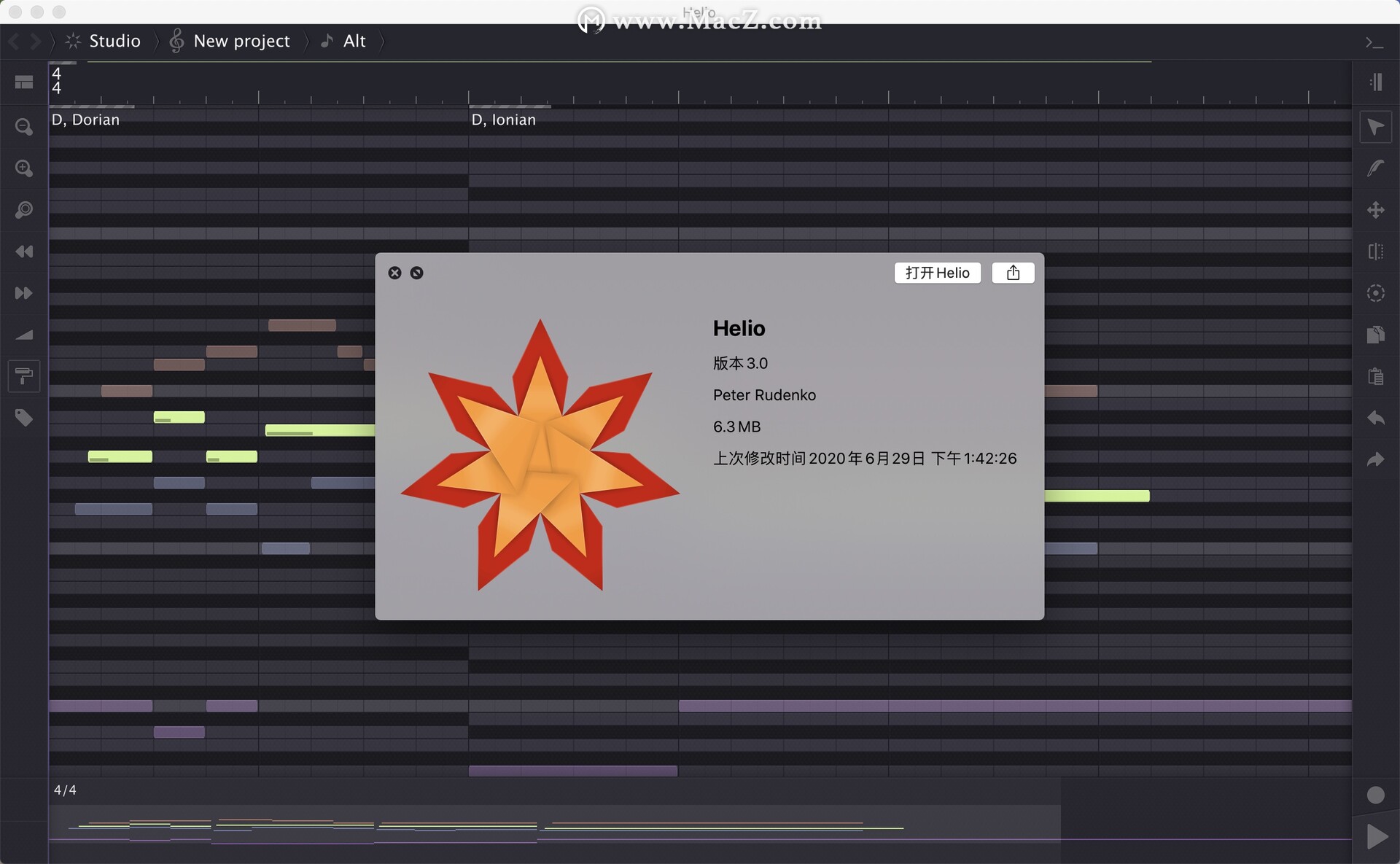Click the 打开 Helio button
Viewport: 1400px width, 864px height.
(x=938, y=273)
